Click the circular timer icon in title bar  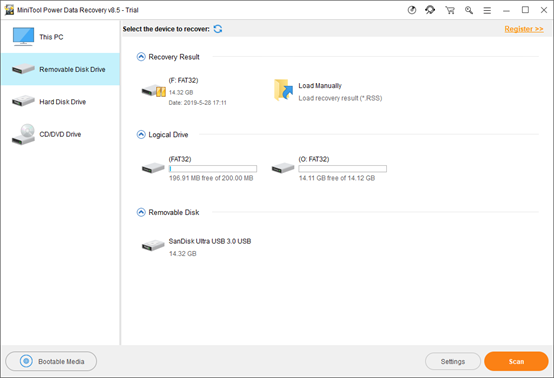tap(412, 10)
